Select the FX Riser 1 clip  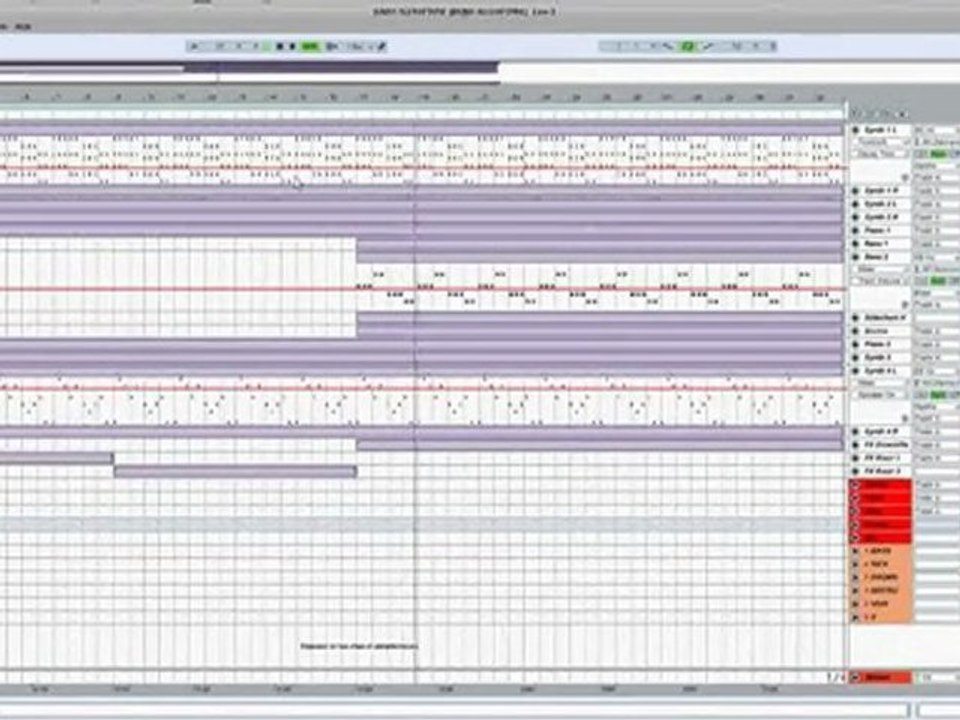point(56,458)
